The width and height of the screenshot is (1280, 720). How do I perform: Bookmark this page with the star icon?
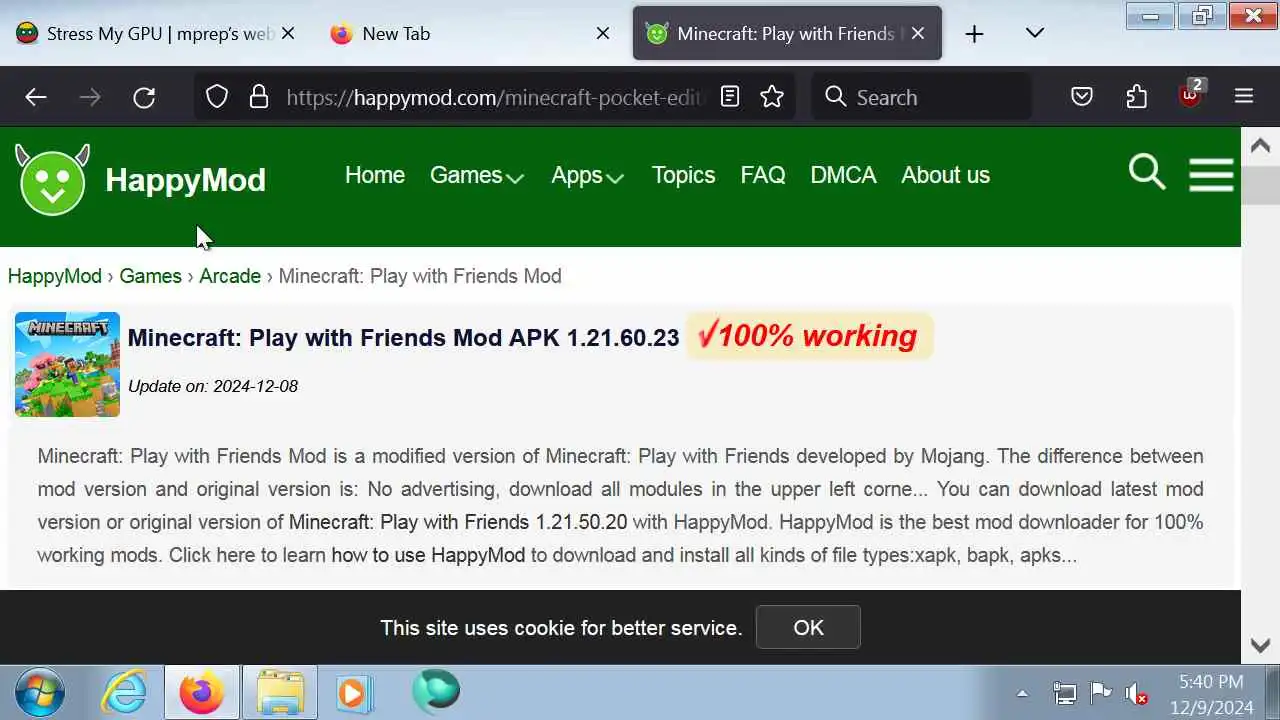click(772, 97)
